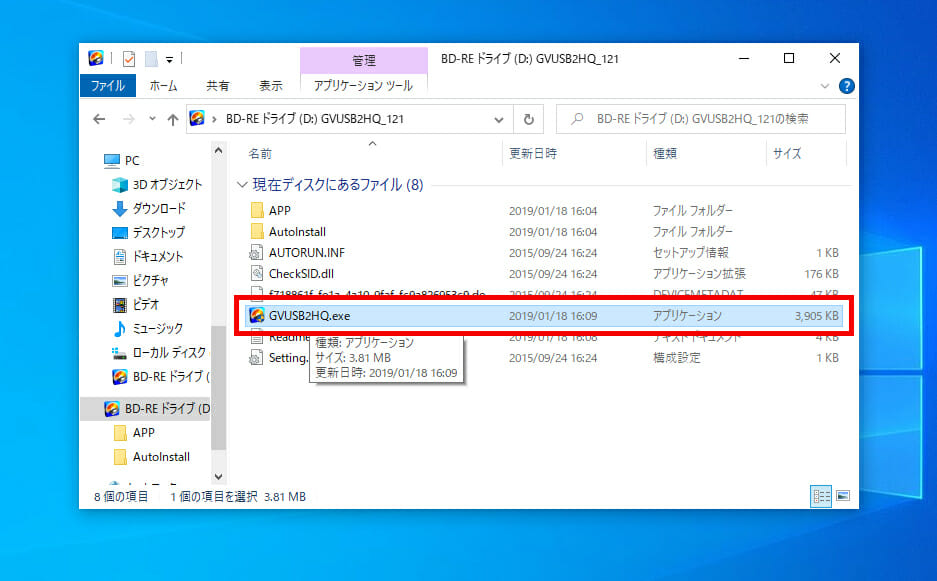Switch to details view in status bar
The image size is (937, 581).
tap(821, 496)
